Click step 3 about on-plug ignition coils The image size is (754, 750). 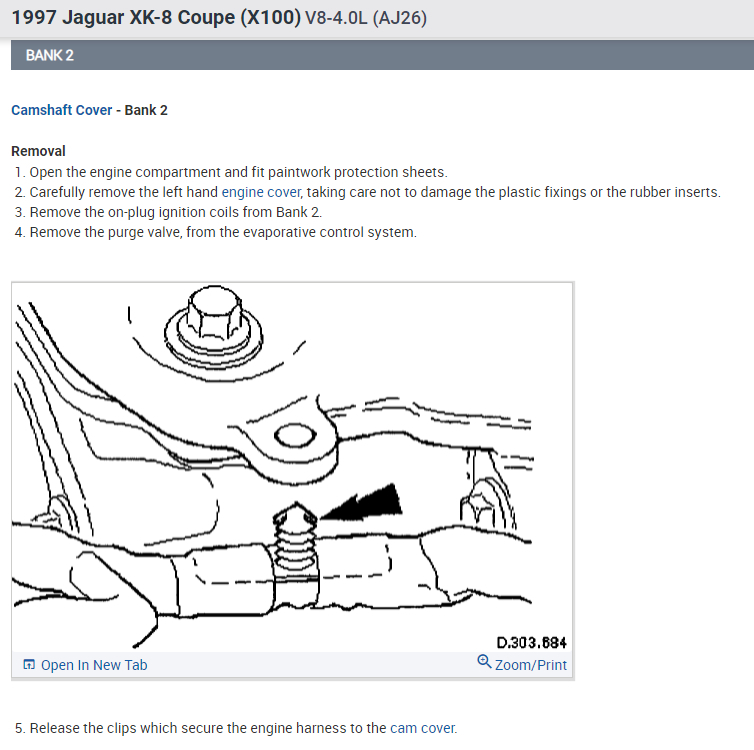point(168,212)
